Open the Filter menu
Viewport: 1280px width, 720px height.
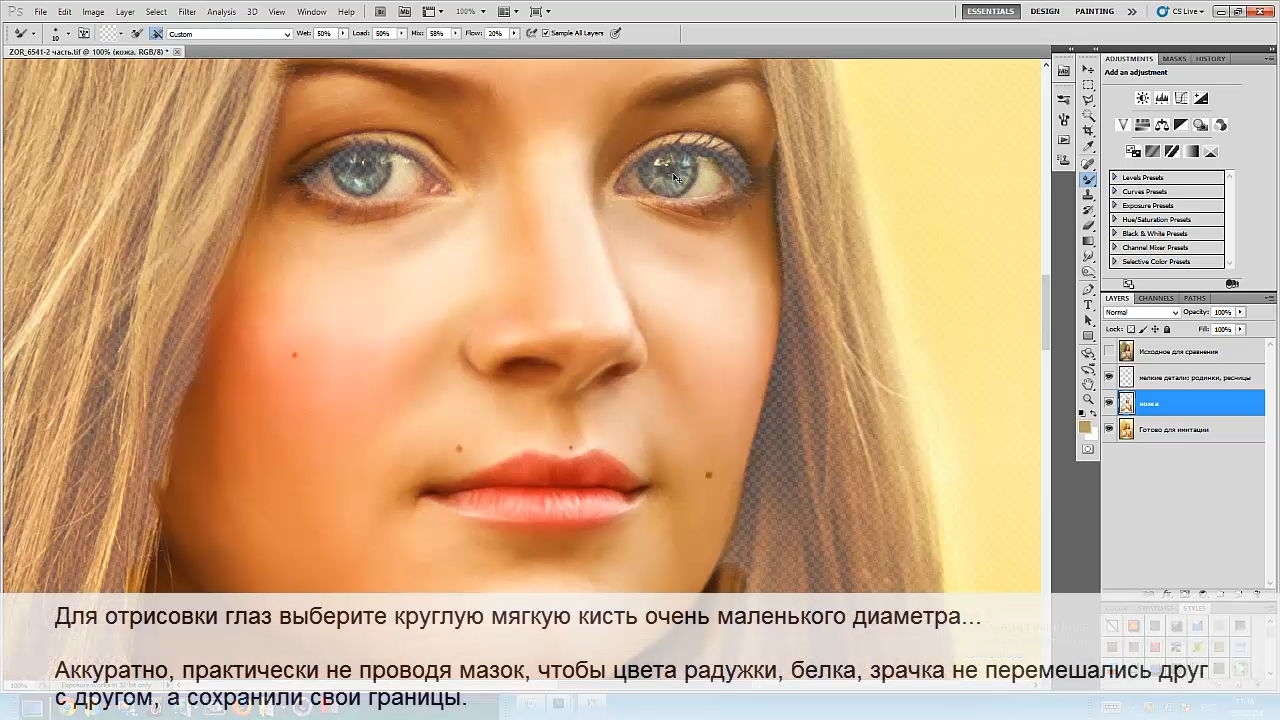[x=187, y=12]
